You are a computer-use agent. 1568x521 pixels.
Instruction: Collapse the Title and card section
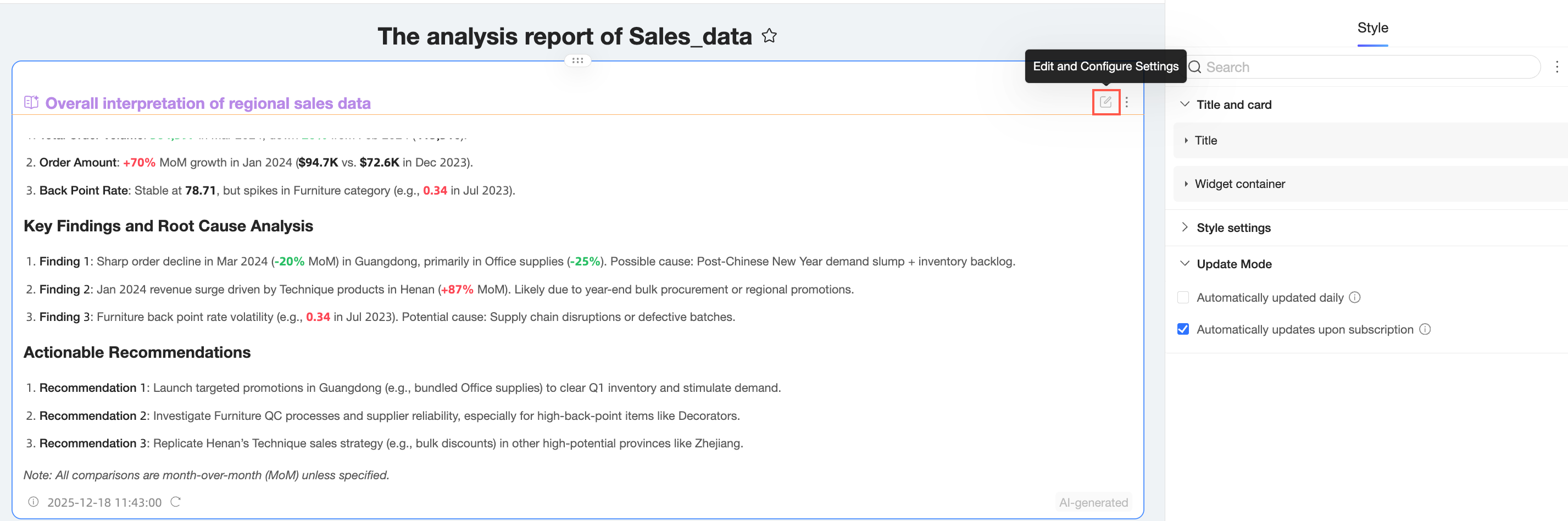(x=1185, y=104)
